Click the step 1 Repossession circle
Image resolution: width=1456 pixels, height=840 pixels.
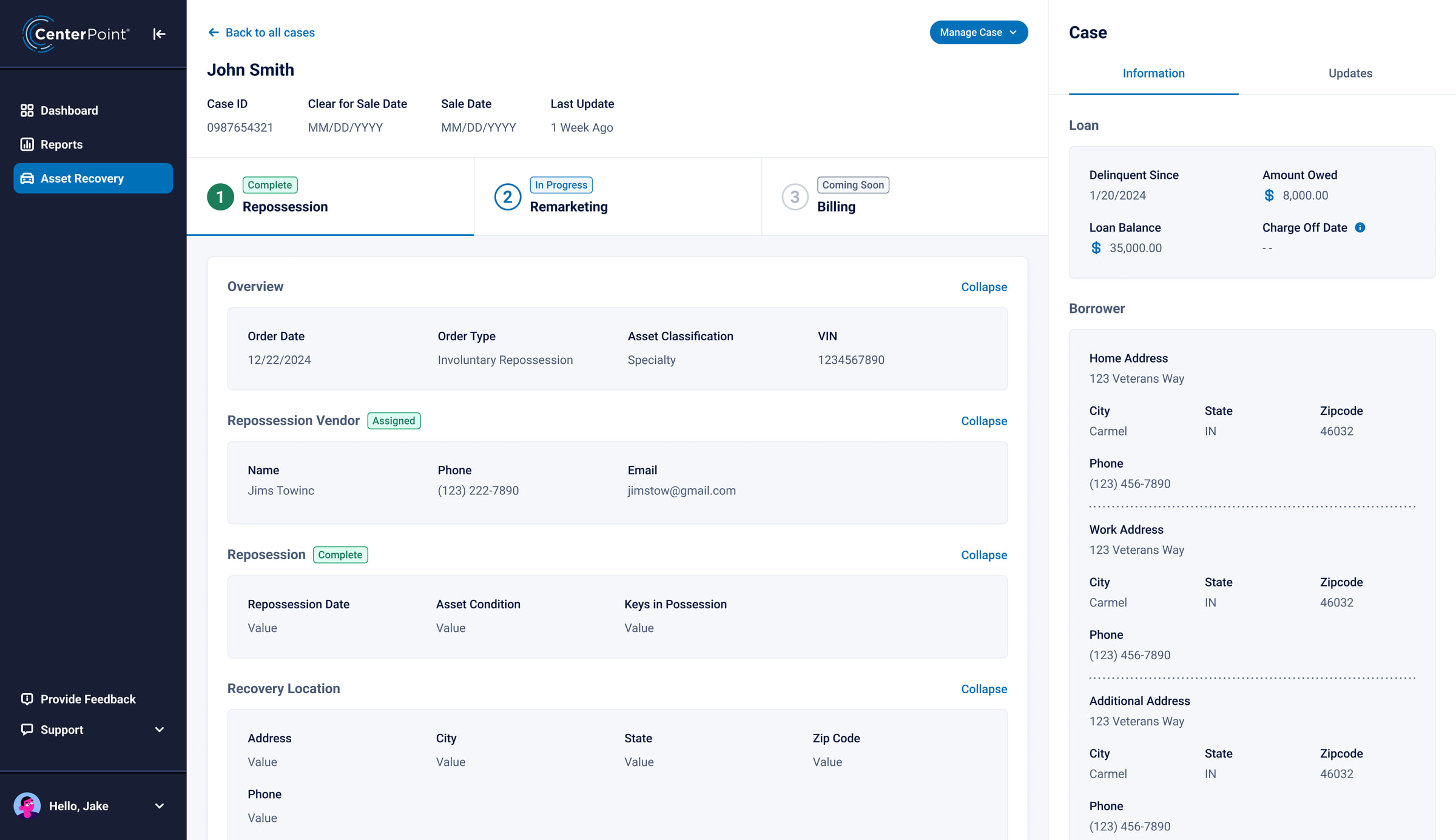(x=220, y=197)
